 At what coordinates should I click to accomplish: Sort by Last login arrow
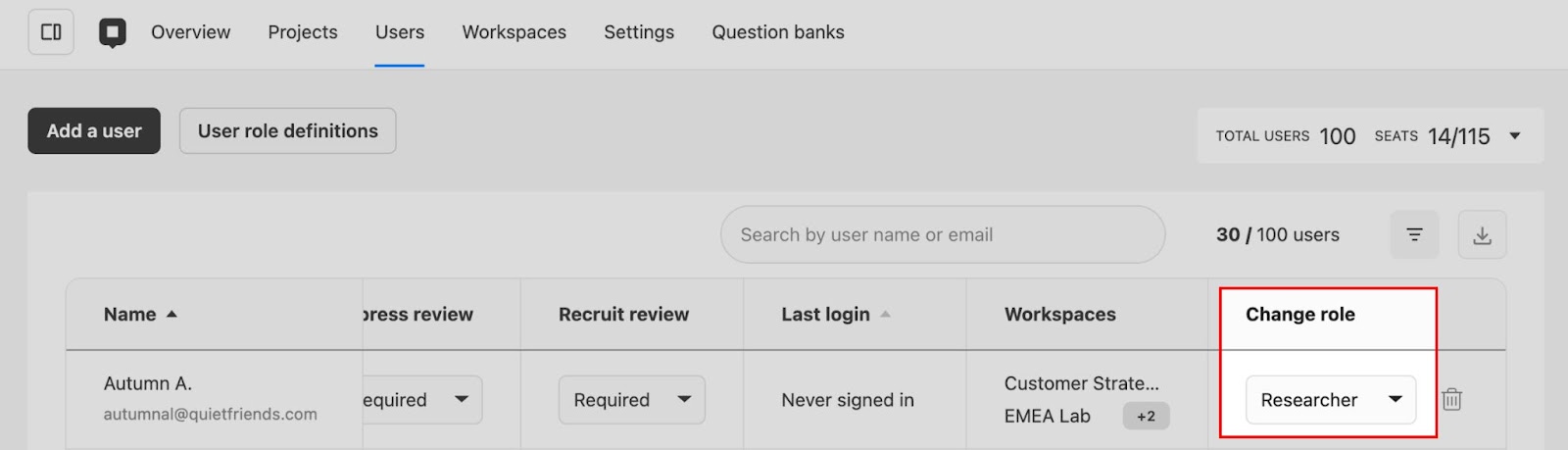pyautogui.click(x=886, y=315)
